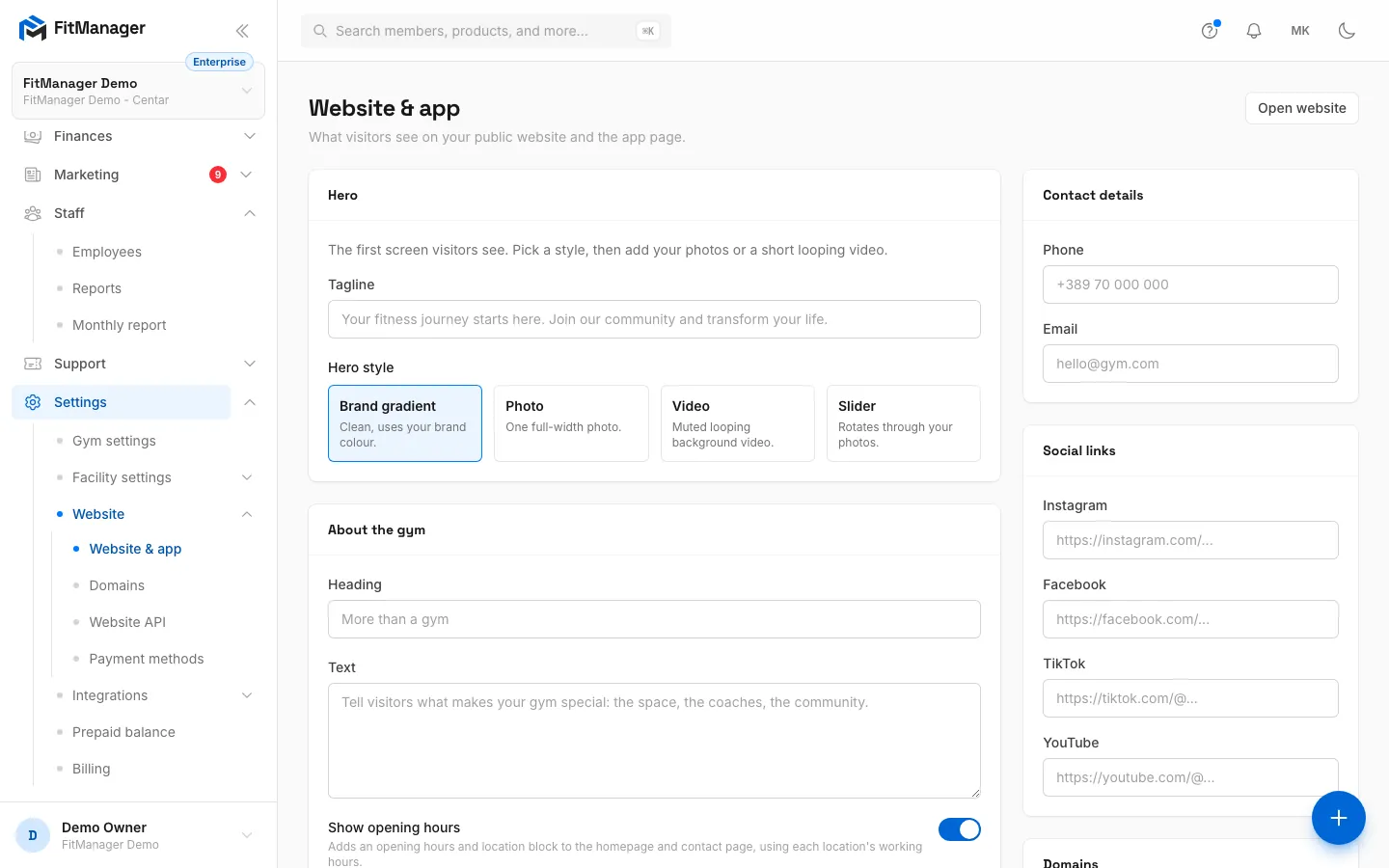This screenshot has height=868, width=1389.
Task: Click the TikTok link field
Action: pyautogui.click(x=1190, y=698)
